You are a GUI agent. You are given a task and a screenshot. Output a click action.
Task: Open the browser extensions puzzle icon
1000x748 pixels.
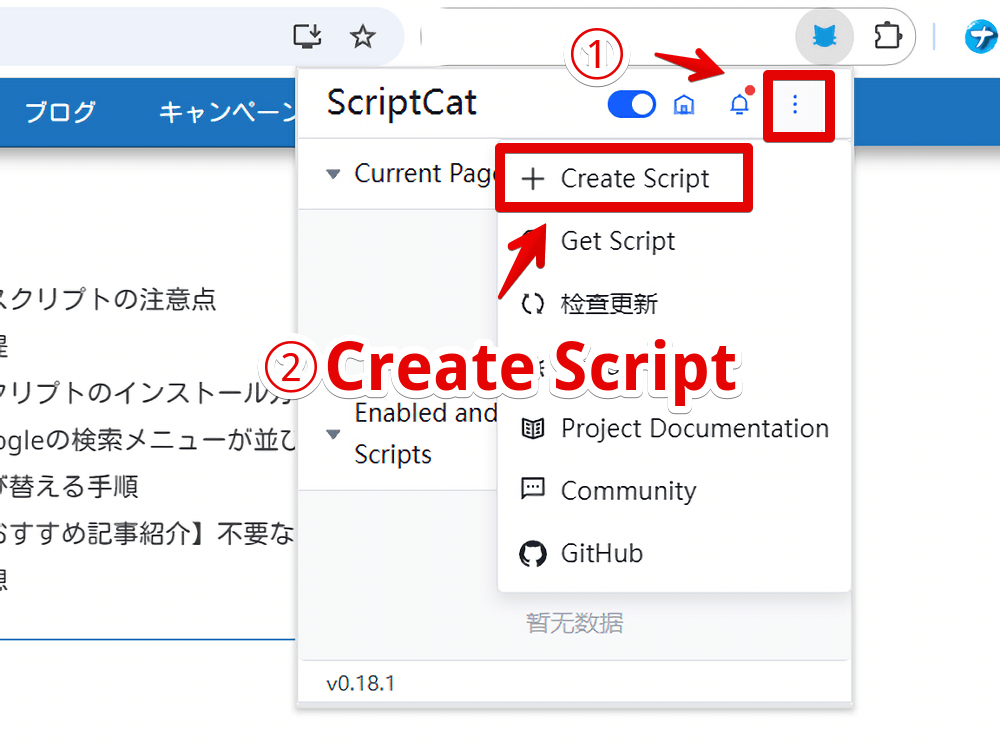pyautogui.click(x=888, y=36)
